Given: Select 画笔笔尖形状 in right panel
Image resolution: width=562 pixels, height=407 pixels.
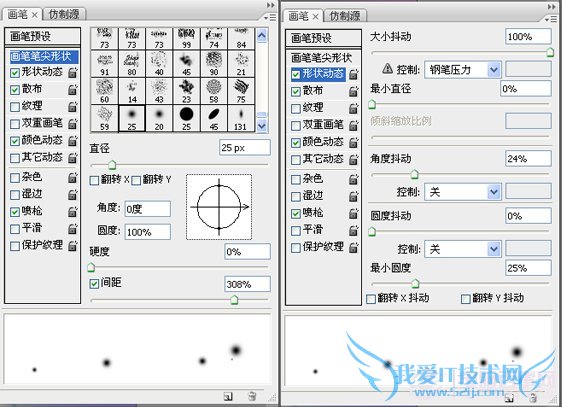Looking at the screenshot, I should coord(323,58).
